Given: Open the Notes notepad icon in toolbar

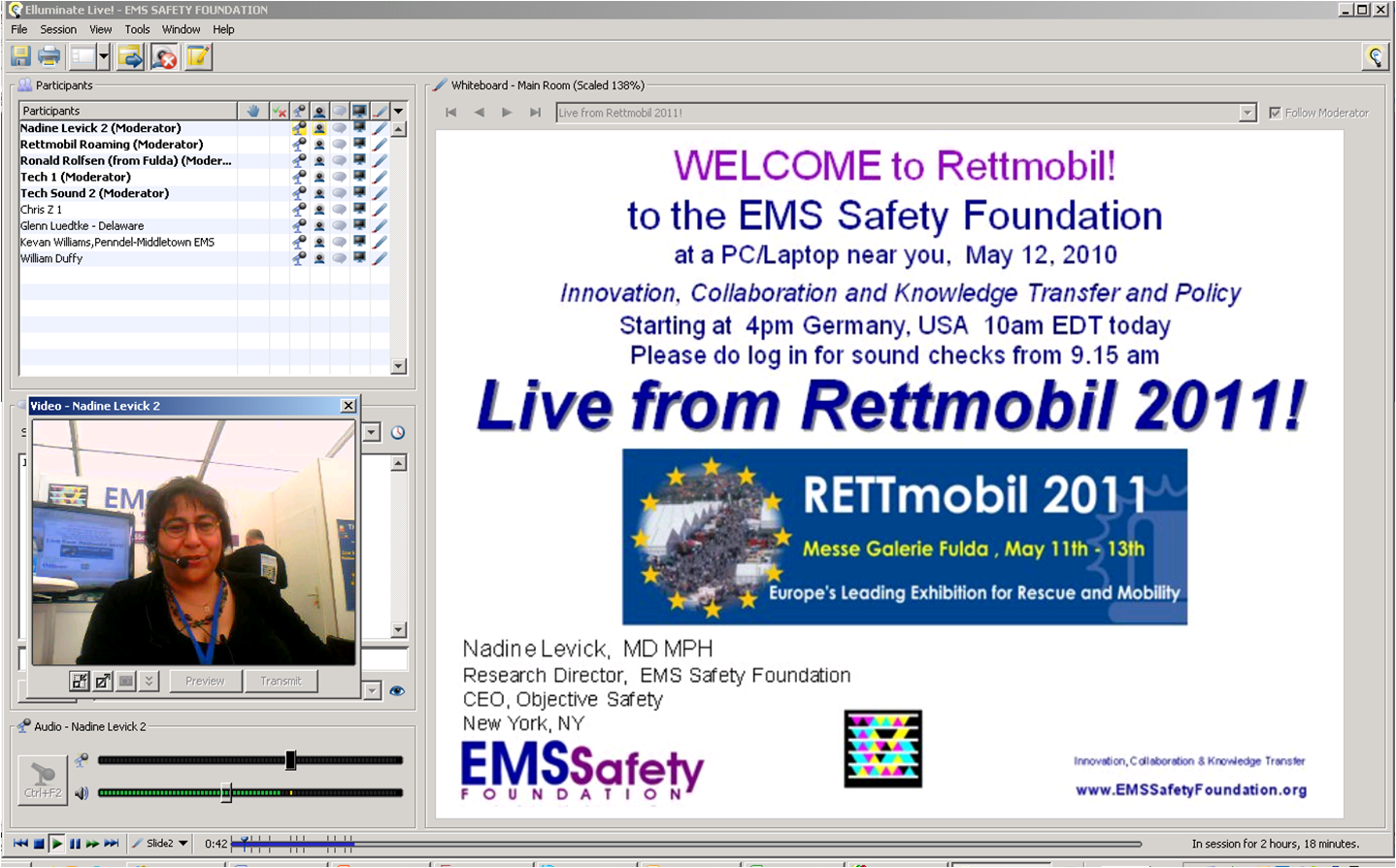Looking at the screenshot, I should point(198,57).
